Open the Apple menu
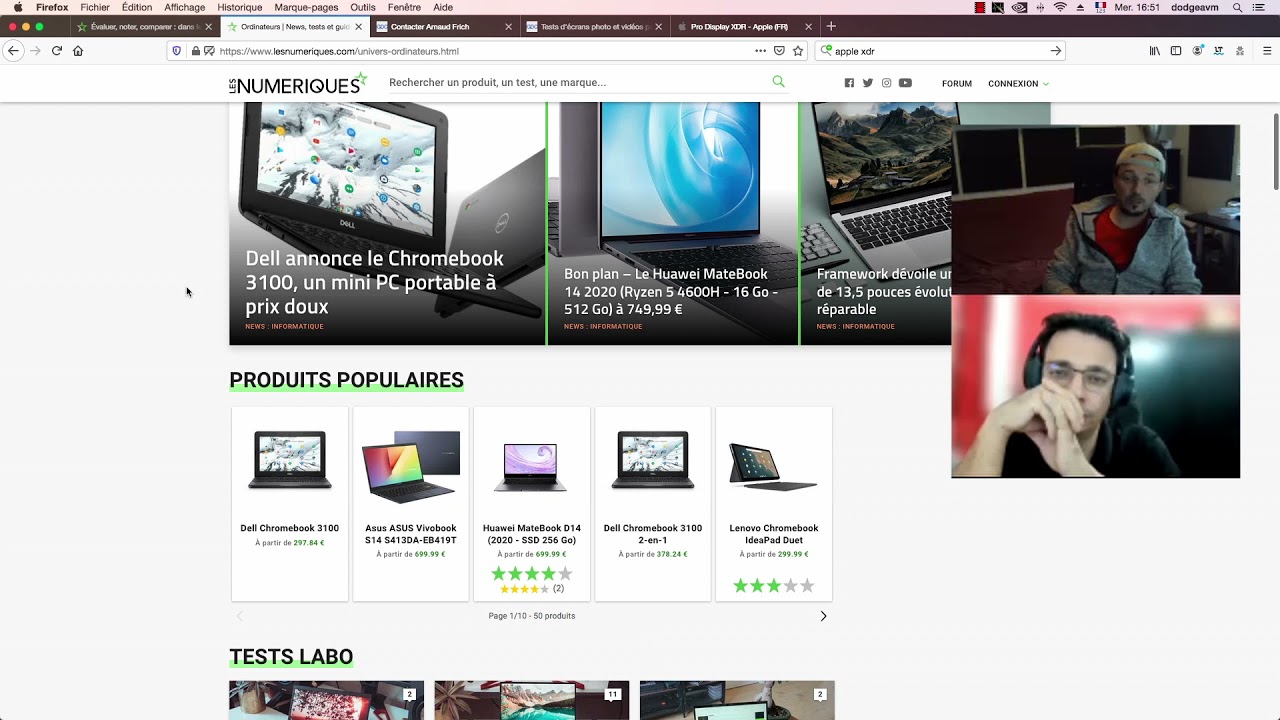 coord(18,7)
